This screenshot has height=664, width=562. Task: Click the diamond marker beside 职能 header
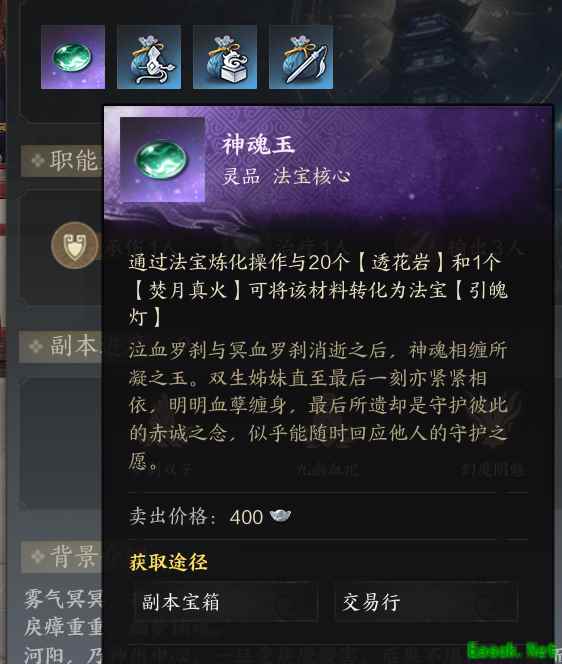click(x=37, y=161)
